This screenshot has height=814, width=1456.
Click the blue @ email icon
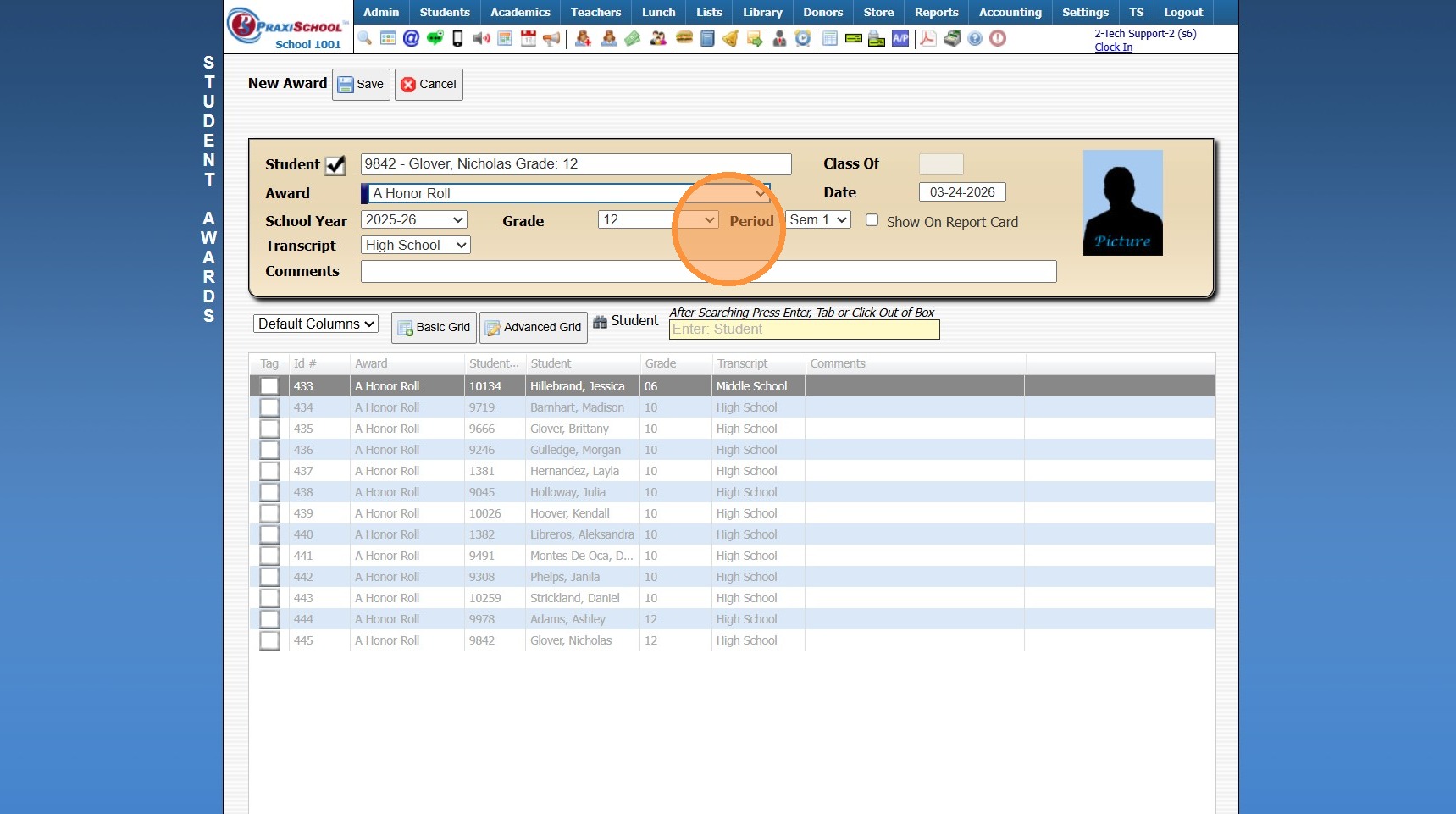tap(411, 38)
